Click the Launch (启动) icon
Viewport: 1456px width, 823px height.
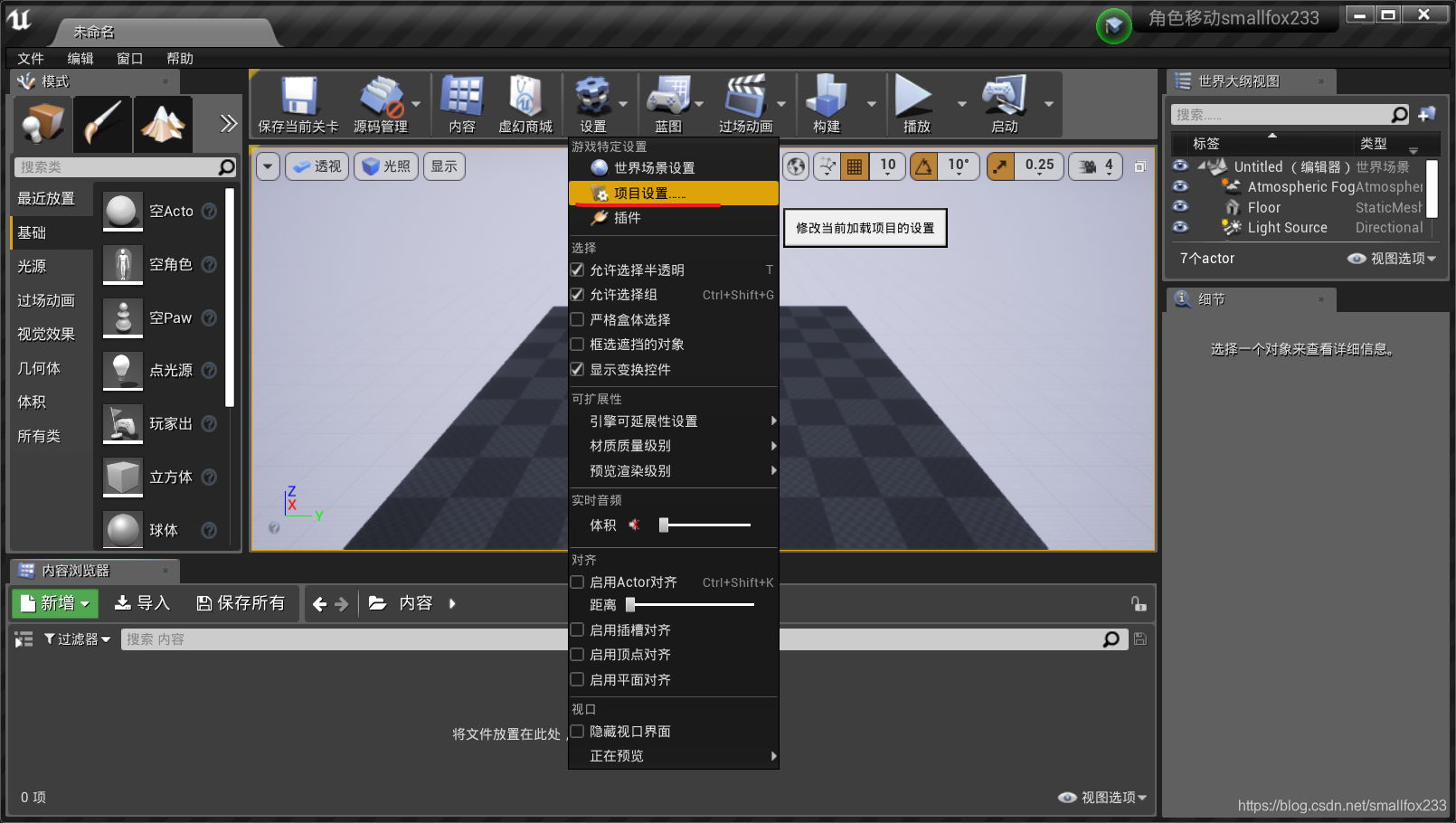pyautogui.click(x=1005, y=96)
